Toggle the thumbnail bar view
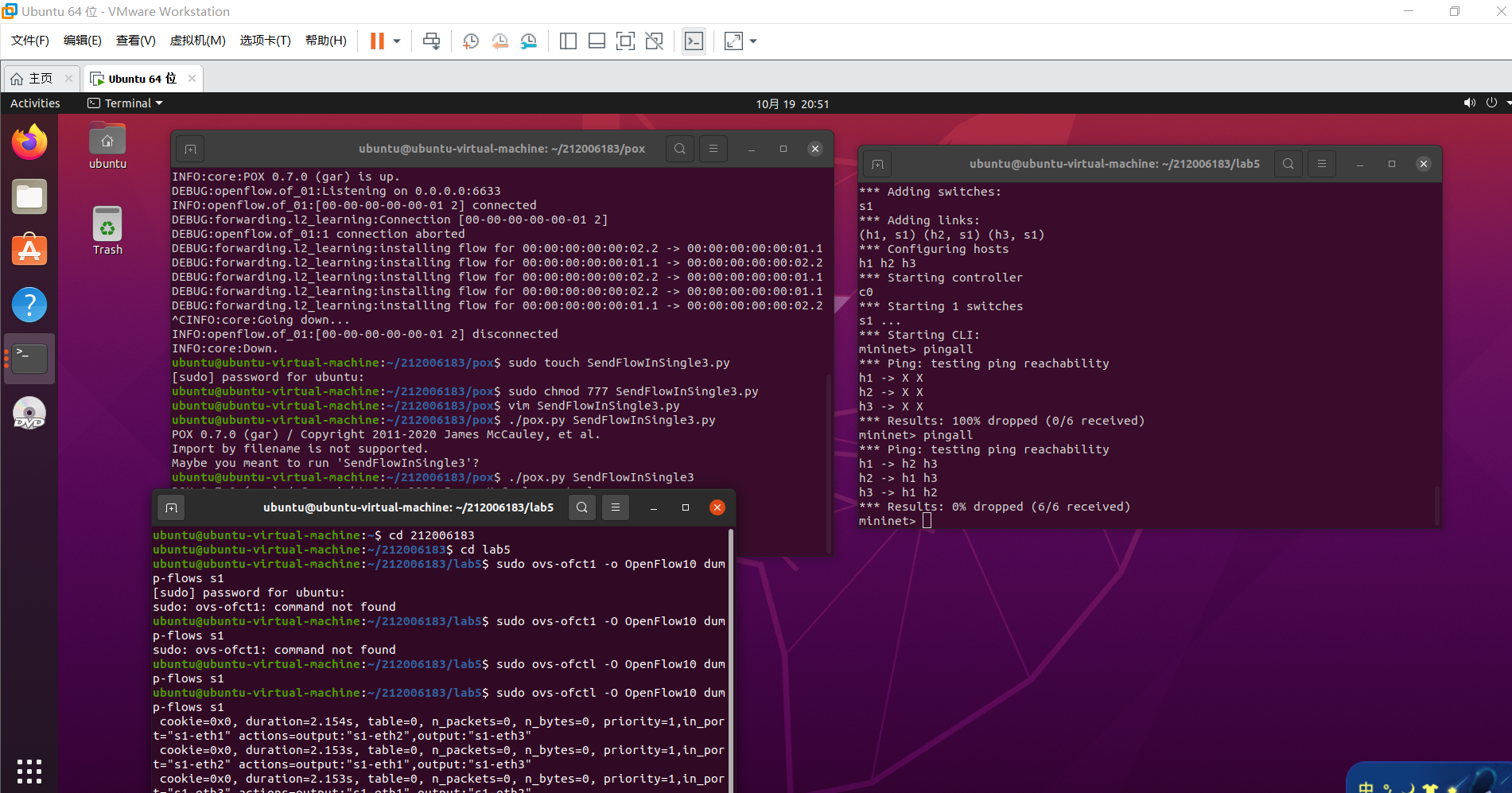Viewport: 1512px width, 793px height. (x=597, y=41)
